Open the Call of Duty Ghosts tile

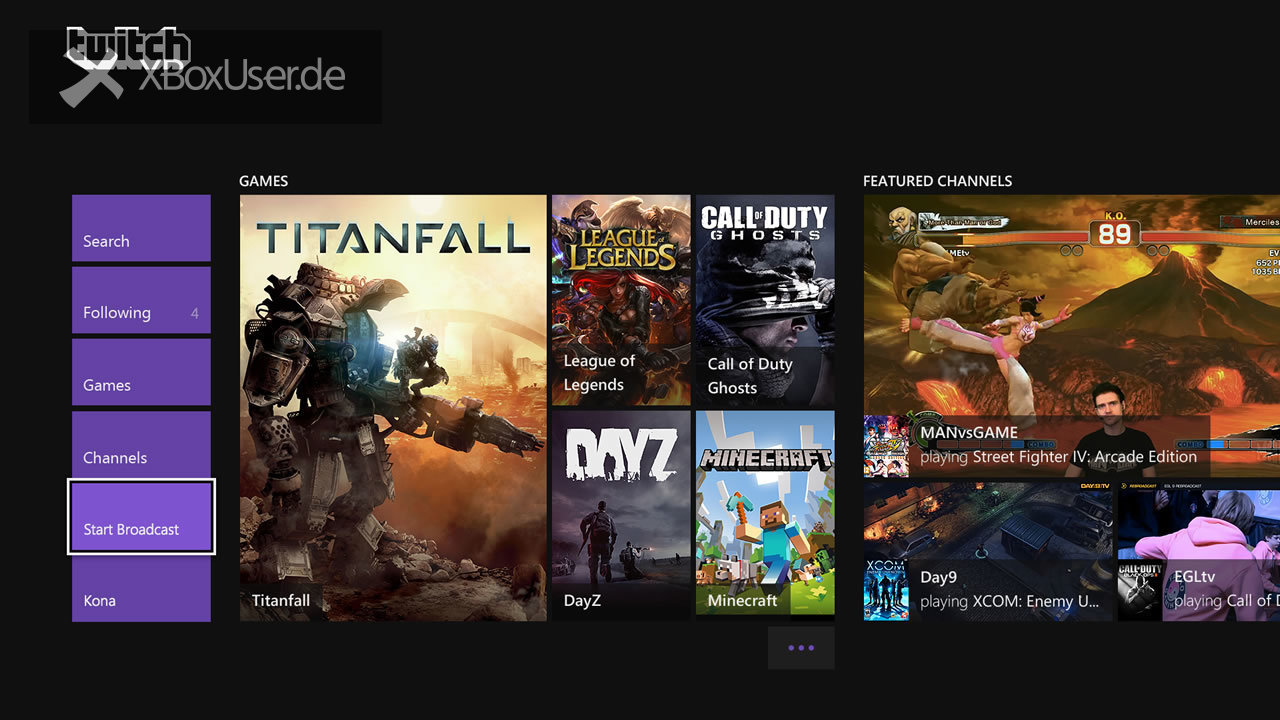point(765,300)
